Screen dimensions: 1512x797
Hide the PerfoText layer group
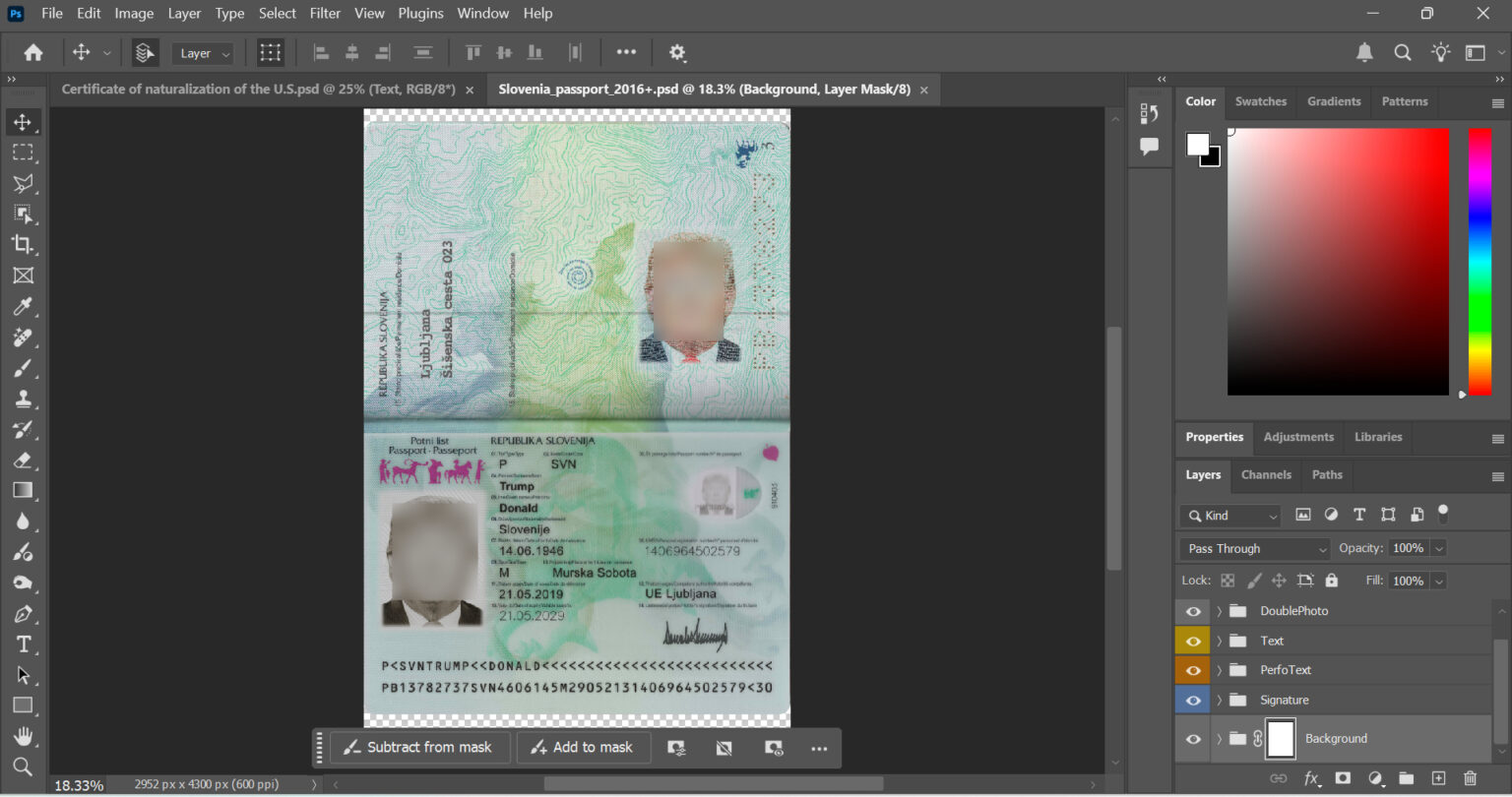tap(1193, 670)
